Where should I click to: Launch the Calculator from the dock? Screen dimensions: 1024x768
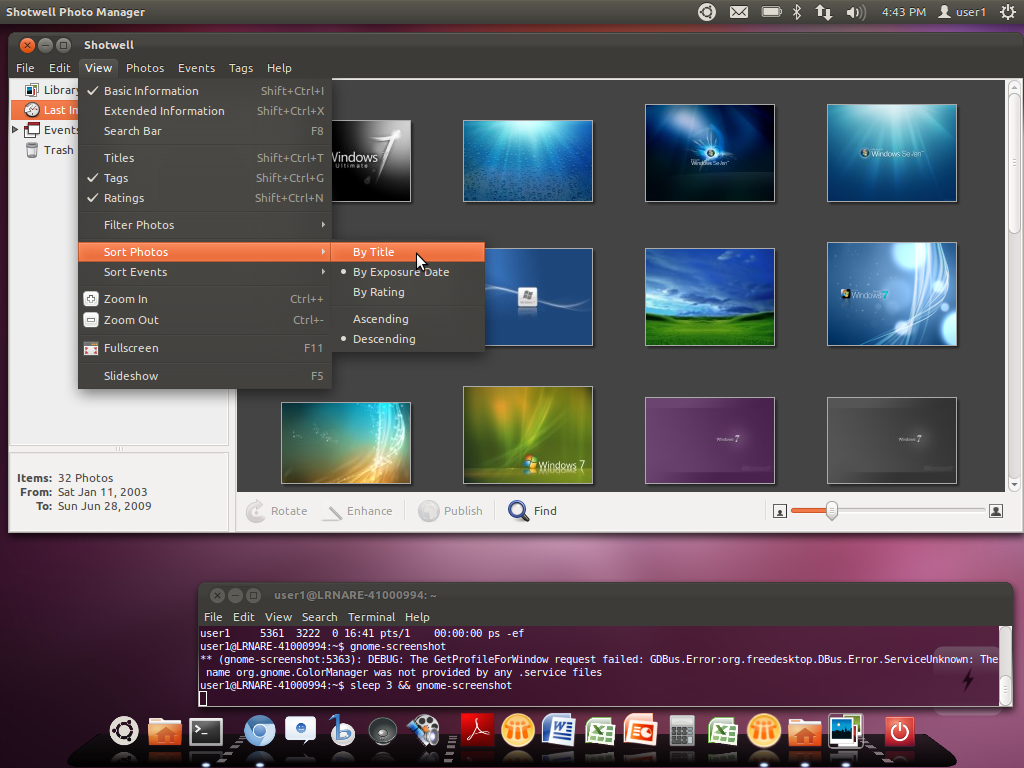(x=682, y=731)
